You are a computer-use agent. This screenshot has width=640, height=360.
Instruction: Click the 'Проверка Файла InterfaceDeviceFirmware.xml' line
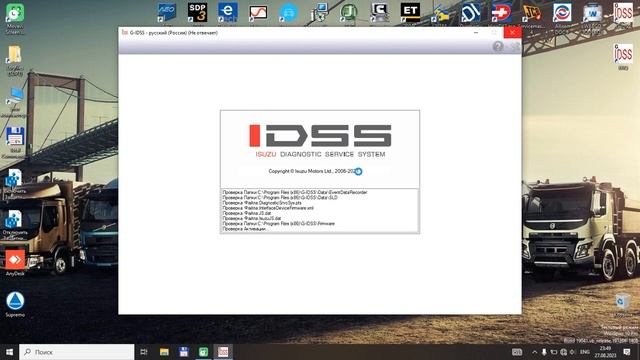pos(268,208)
